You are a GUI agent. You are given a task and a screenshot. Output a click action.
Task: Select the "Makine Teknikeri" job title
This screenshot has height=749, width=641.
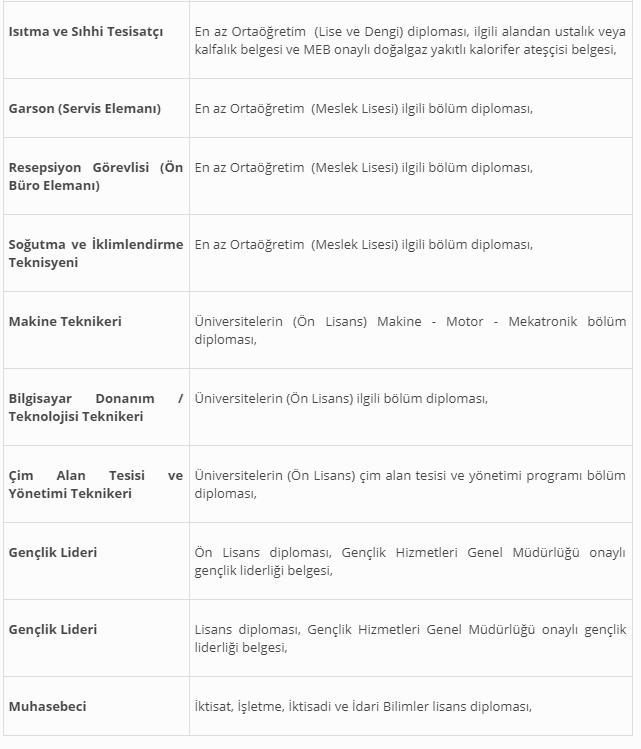click(x=65, y=321)
